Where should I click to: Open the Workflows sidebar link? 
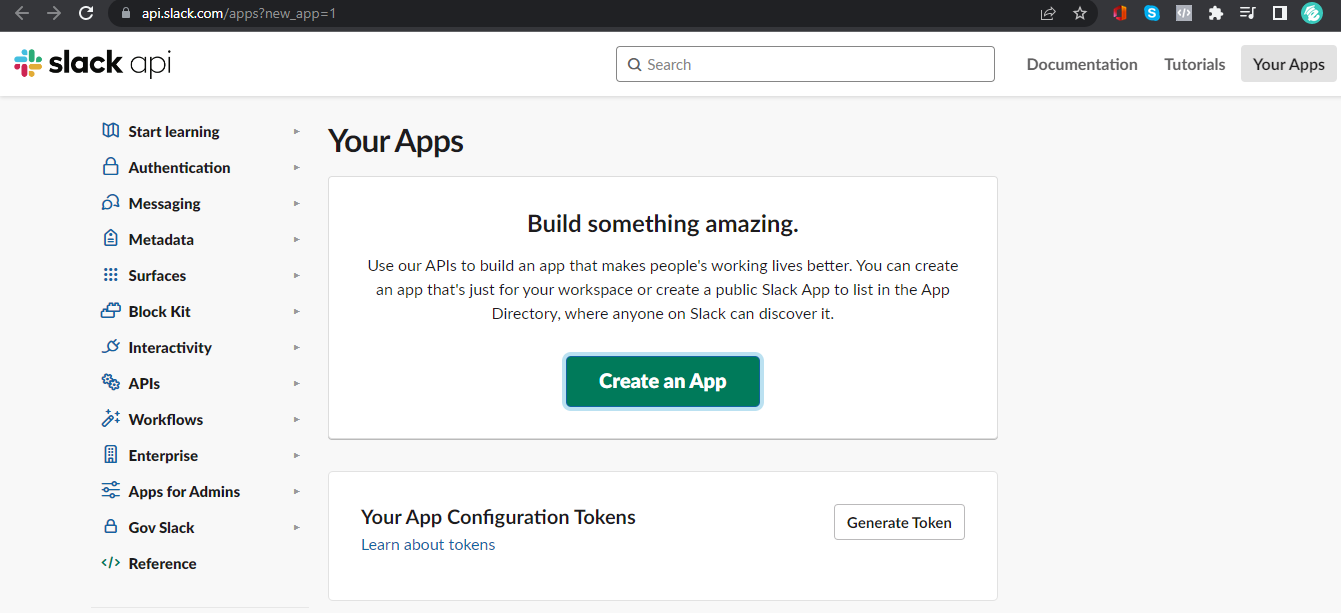click(166, 419)
